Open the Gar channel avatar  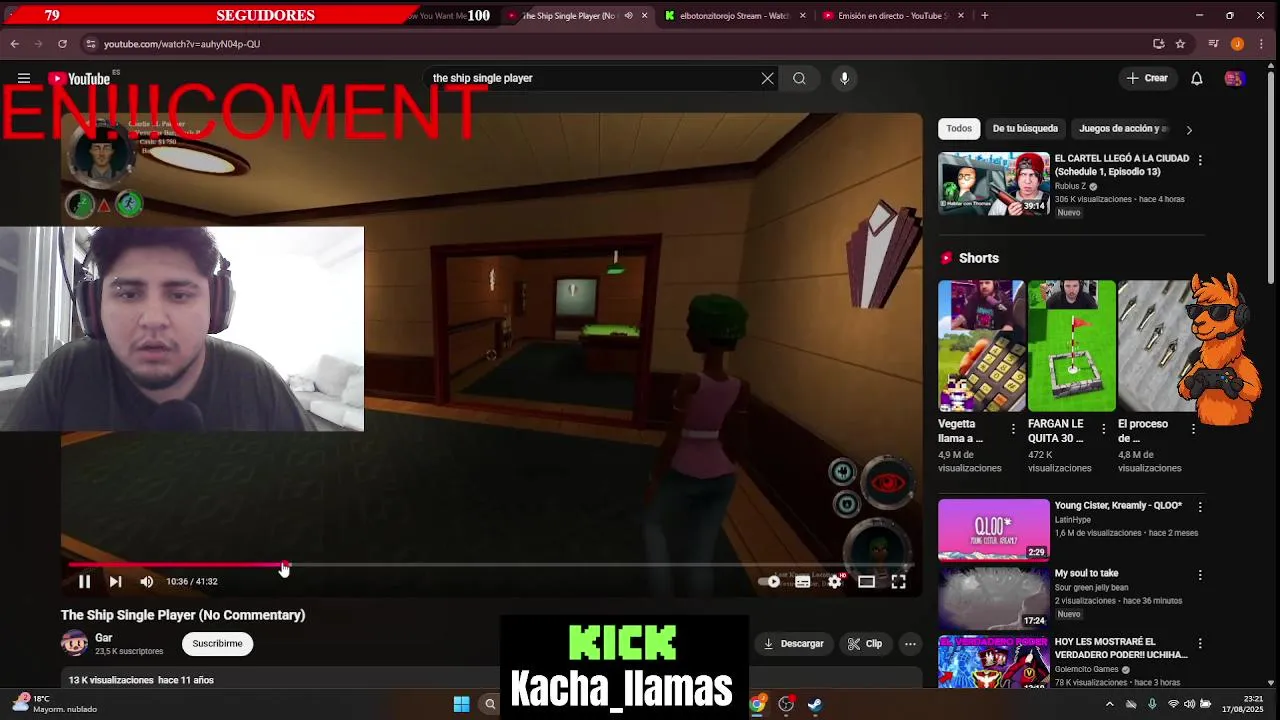[75, 643]
